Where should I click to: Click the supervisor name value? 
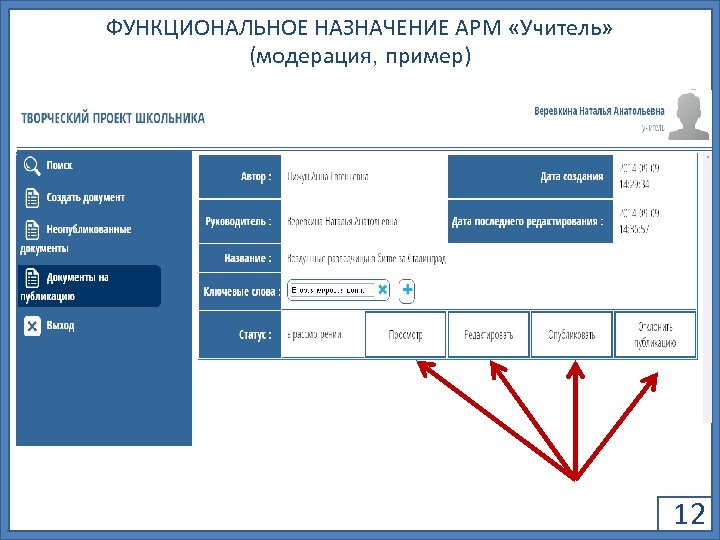click(343, 221)
